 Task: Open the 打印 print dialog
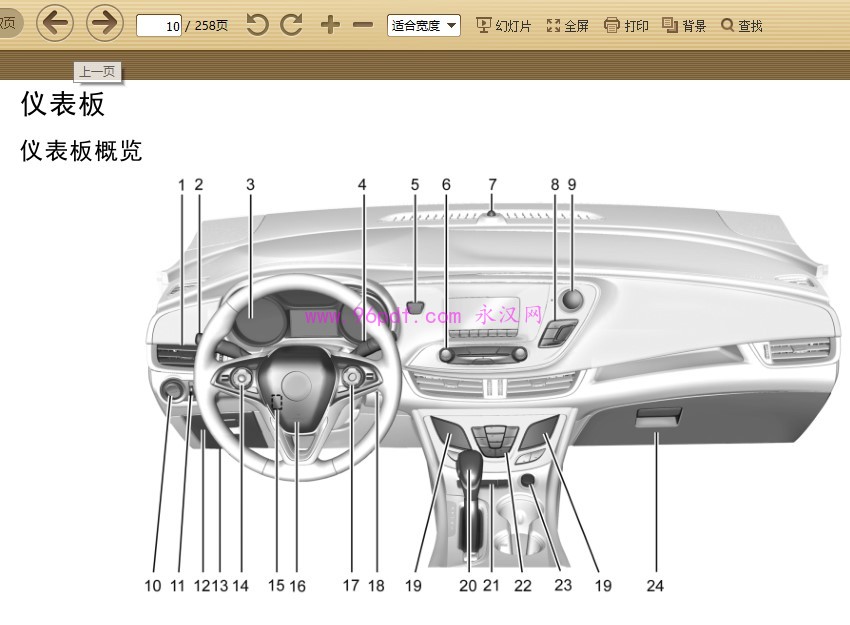(626, 25)
